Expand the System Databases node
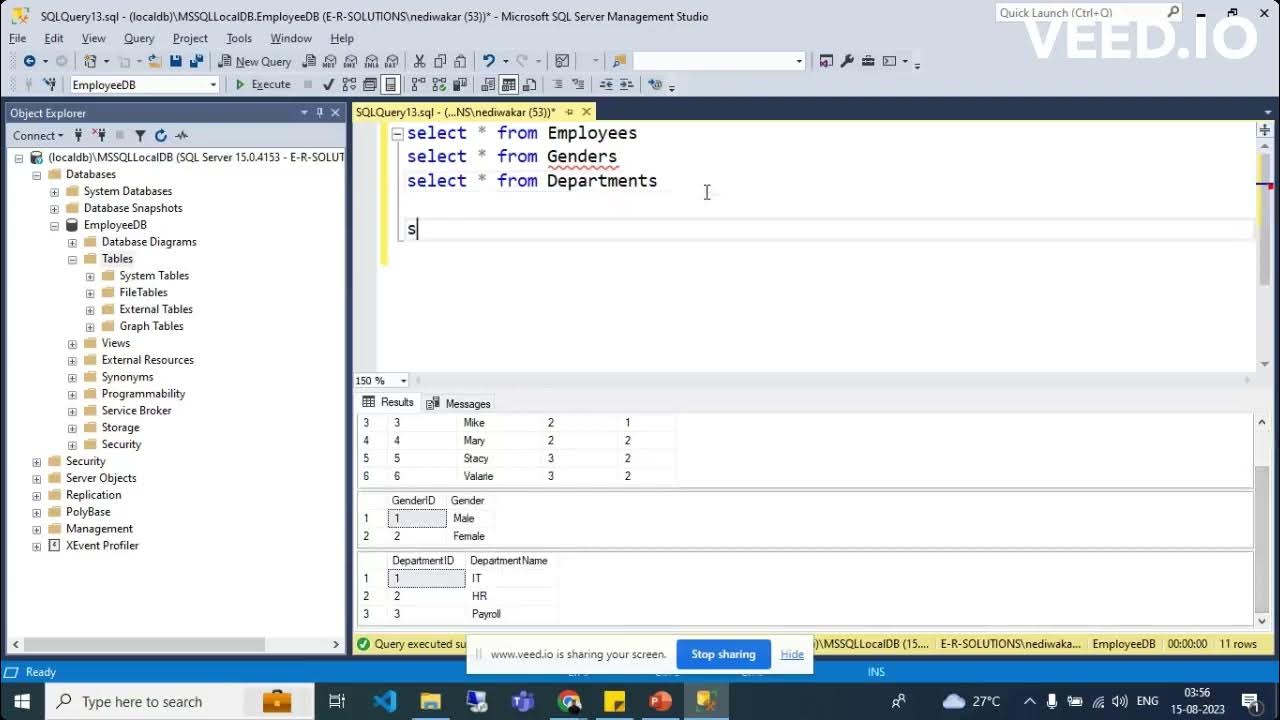 pos(54,191)
